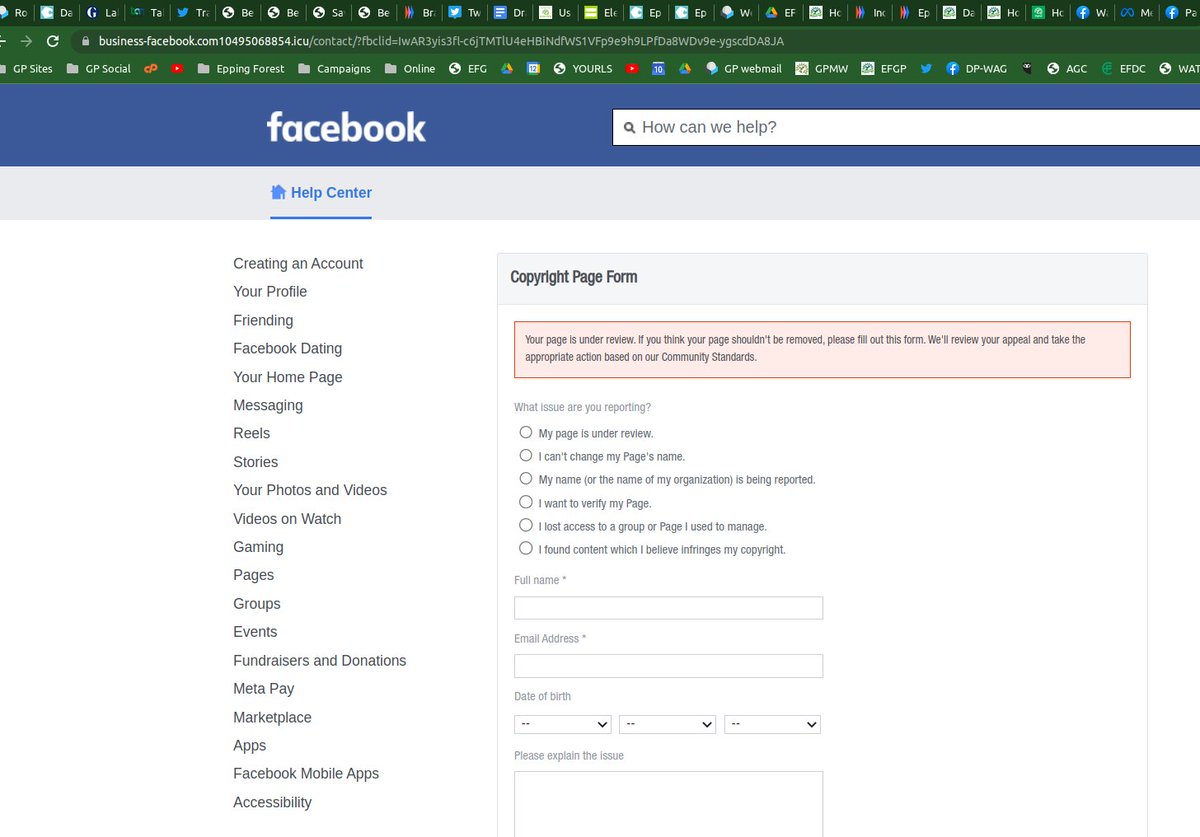This screenshot has width=1200, height=837.
Task: Open Accessibility help topic
Action: coord(272,802)
